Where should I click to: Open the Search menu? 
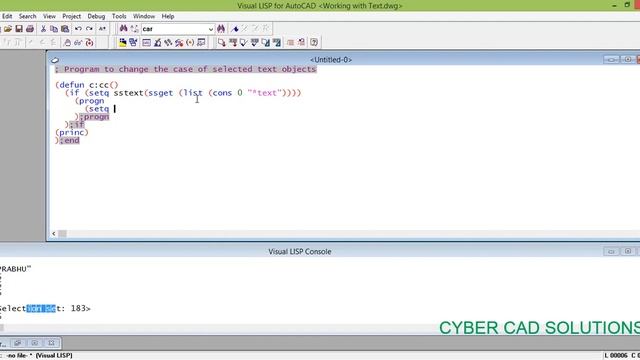(x=27, y=16)
